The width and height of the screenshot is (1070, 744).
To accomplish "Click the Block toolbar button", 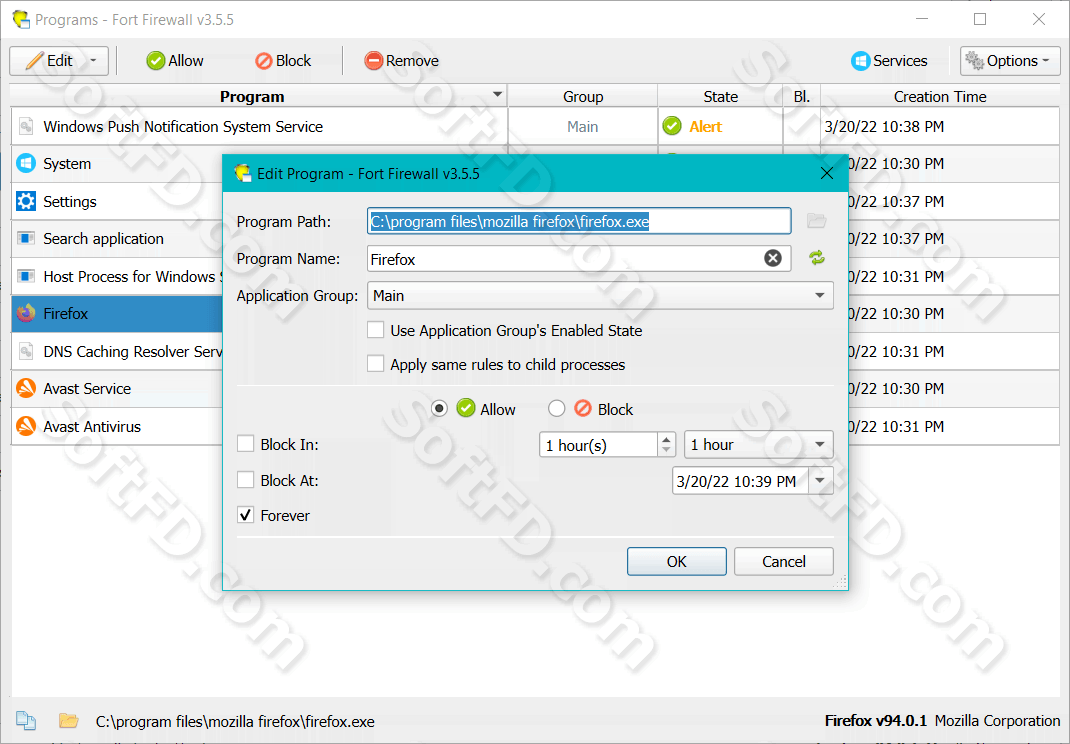I will 283,61.
